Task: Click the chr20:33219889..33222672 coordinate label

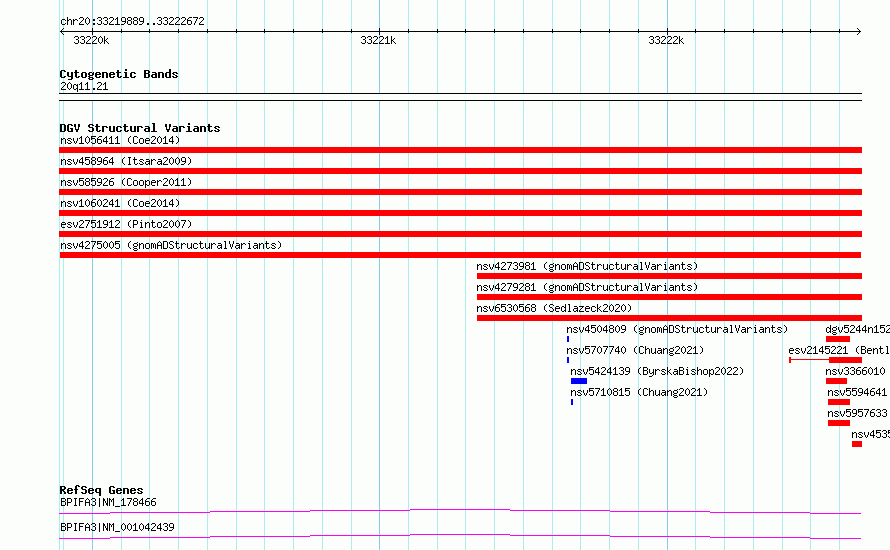Action: pos(132,21)
